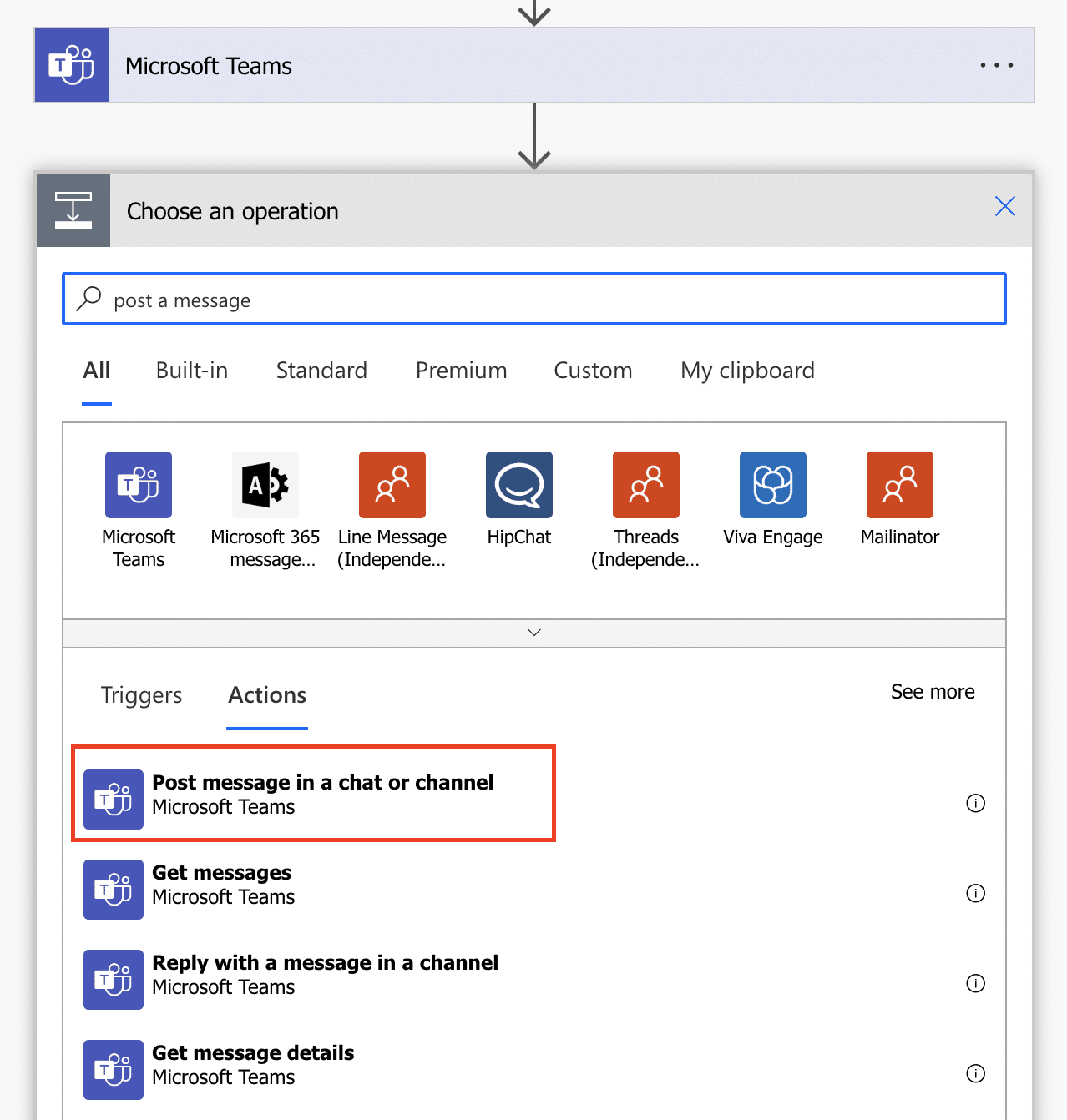
Task: Choose the Line Message connector icon
Action: (392, 485)
